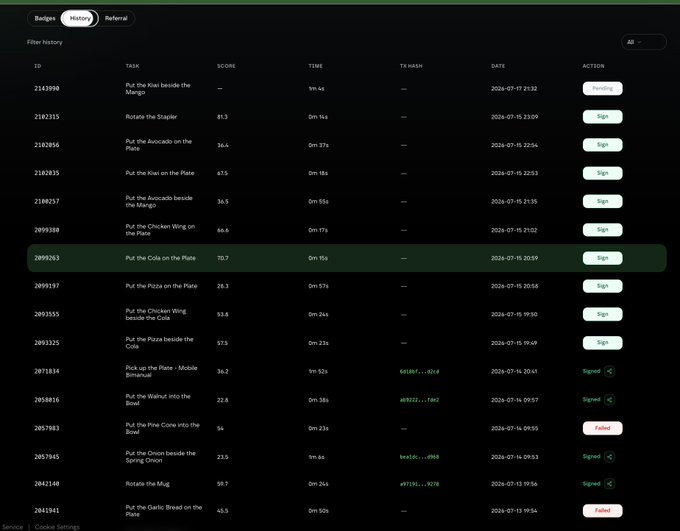The image size is (680, 531).
Task: Click the ACTION column header
Action: pyautogui.click(x=593, y=66)
